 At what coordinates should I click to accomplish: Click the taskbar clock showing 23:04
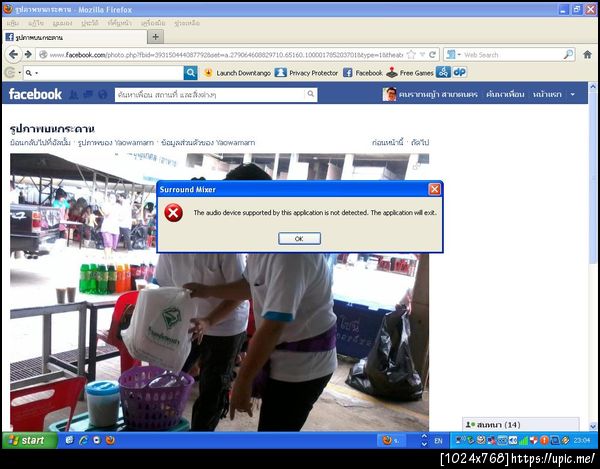click(582, 441)
